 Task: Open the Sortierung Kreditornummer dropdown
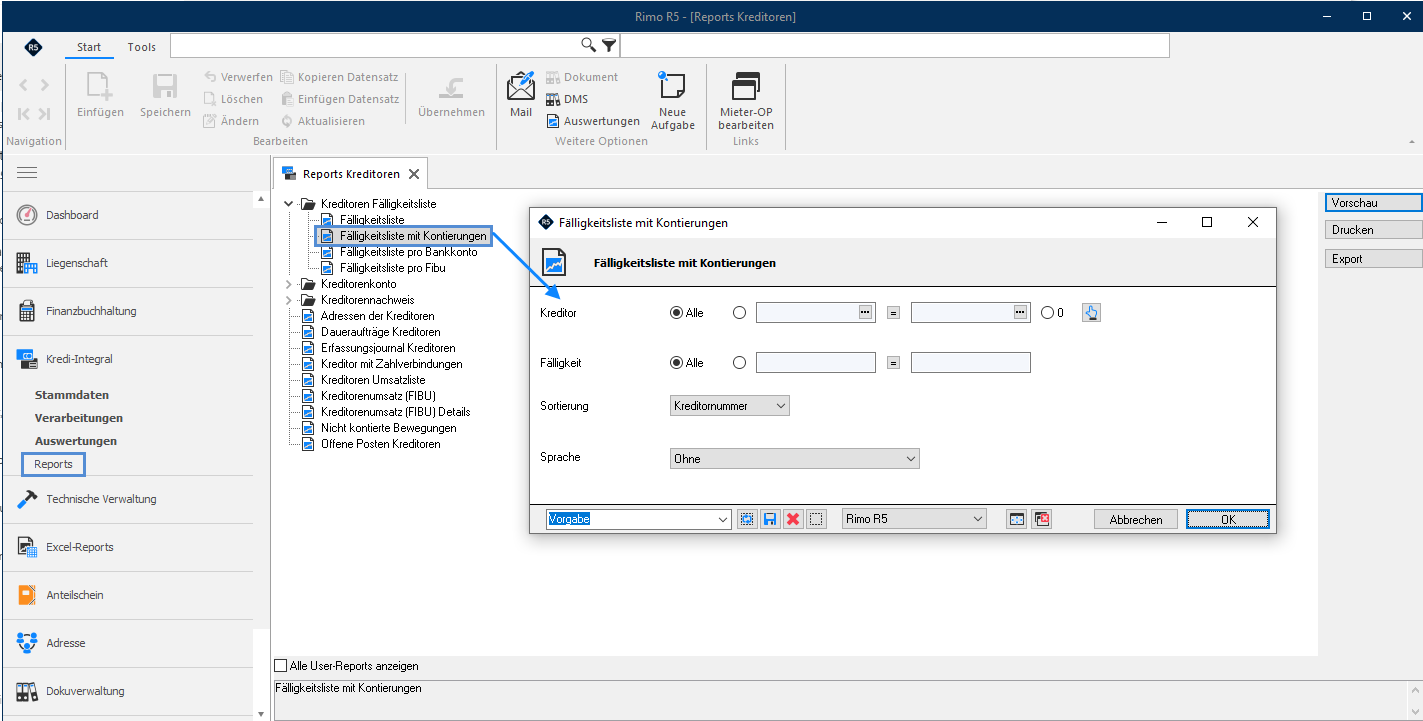[x=730, y=406]
